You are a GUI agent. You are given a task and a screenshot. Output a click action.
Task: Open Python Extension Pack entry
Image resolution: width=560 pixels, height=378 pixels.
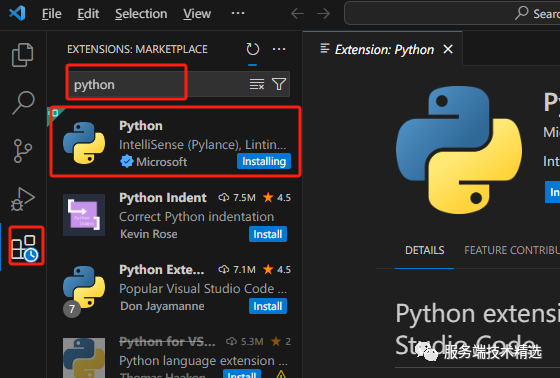pos(175,288)
